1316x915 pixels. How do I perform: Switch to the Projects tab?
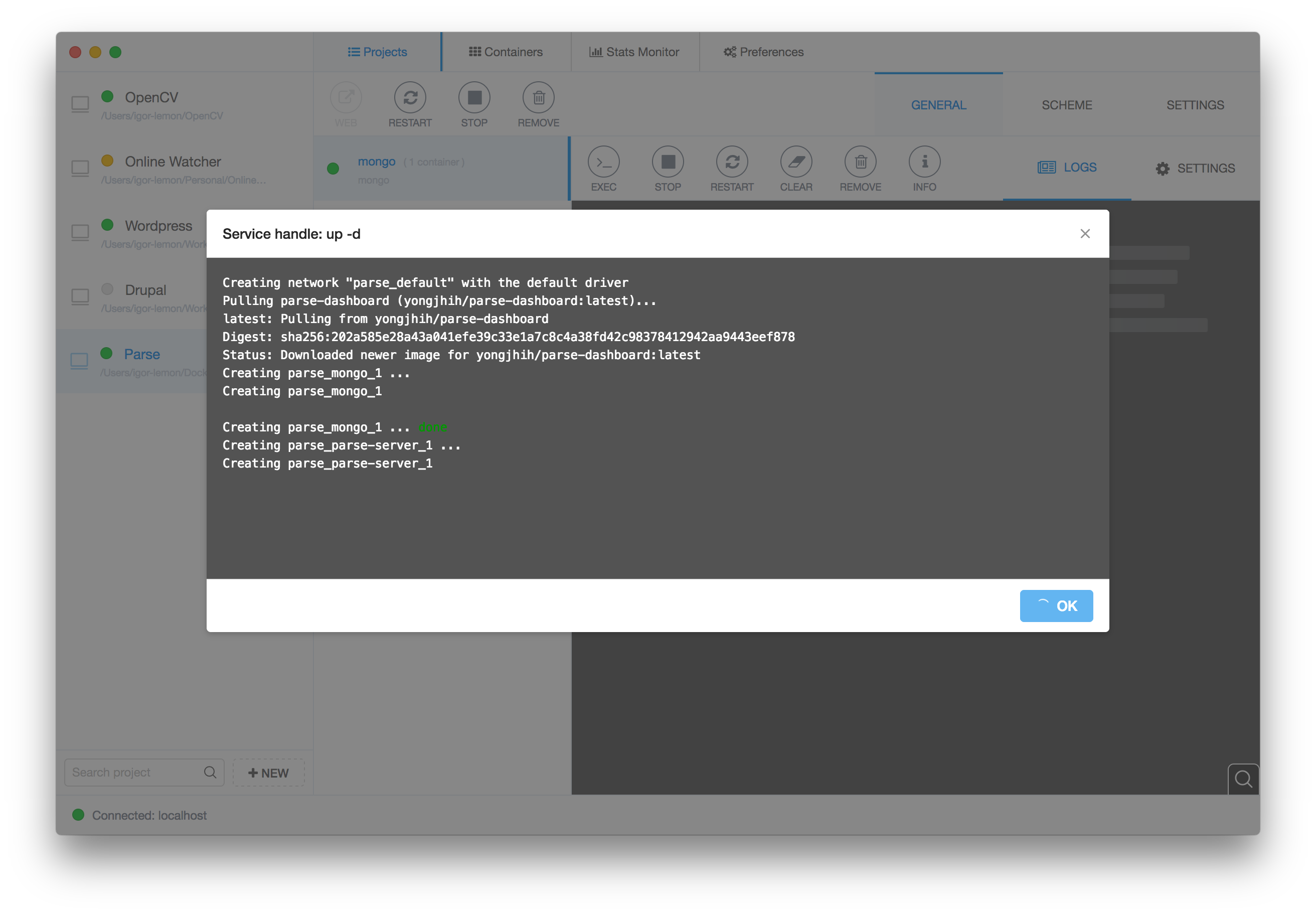point(377,52)
